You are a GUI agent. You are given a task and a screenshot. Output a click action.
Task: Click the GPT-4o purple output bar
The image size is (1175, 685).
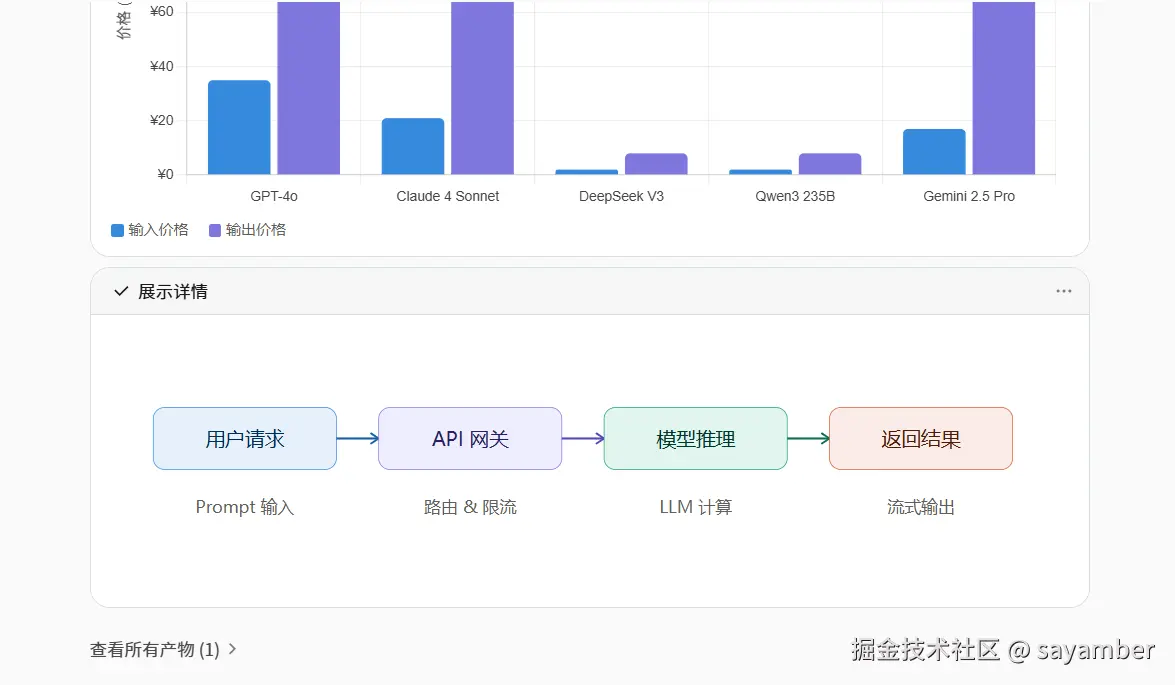(x=309, y=88)
